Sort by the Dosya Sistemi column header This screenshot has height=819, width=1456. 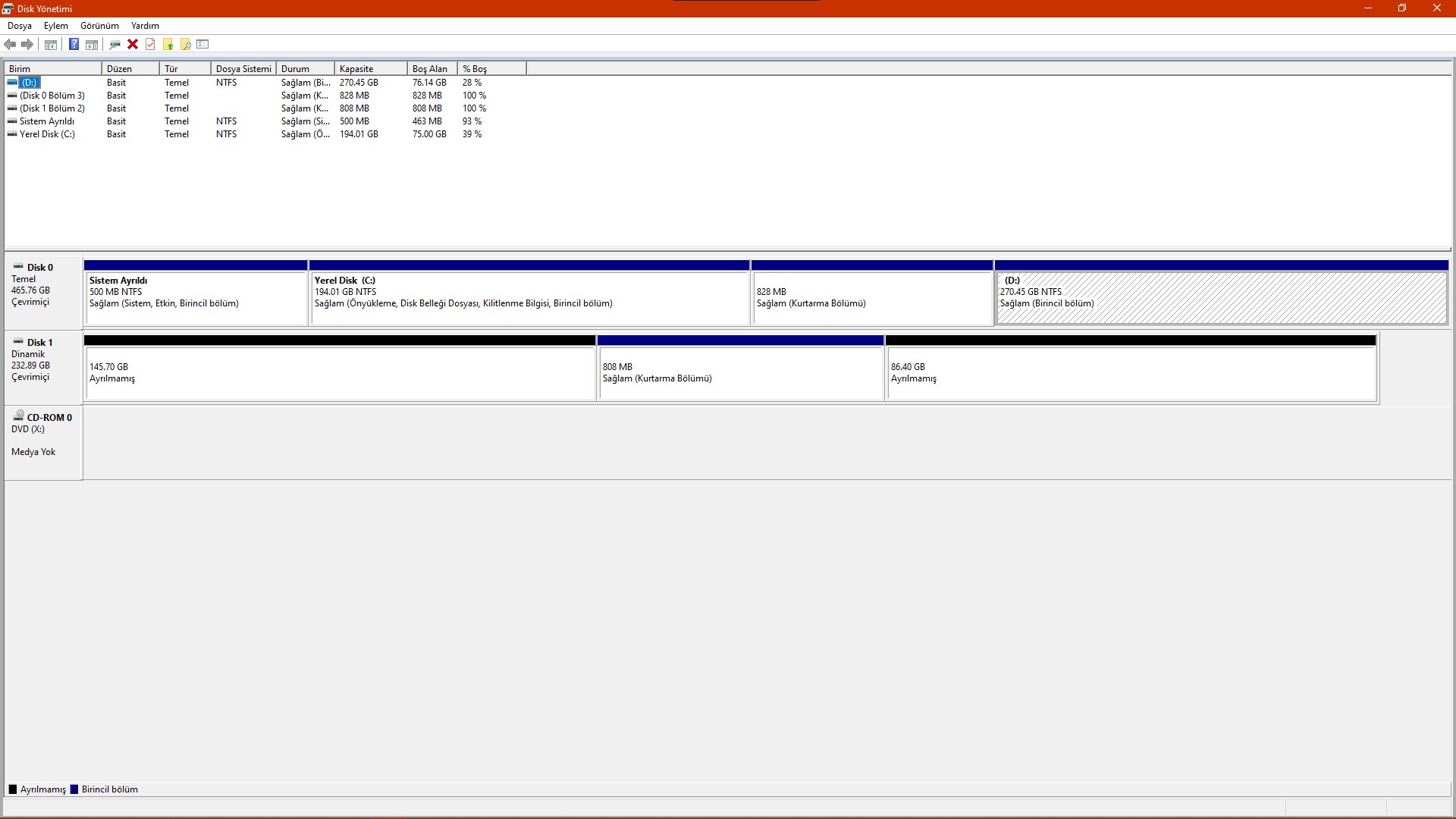click(243, 68)
